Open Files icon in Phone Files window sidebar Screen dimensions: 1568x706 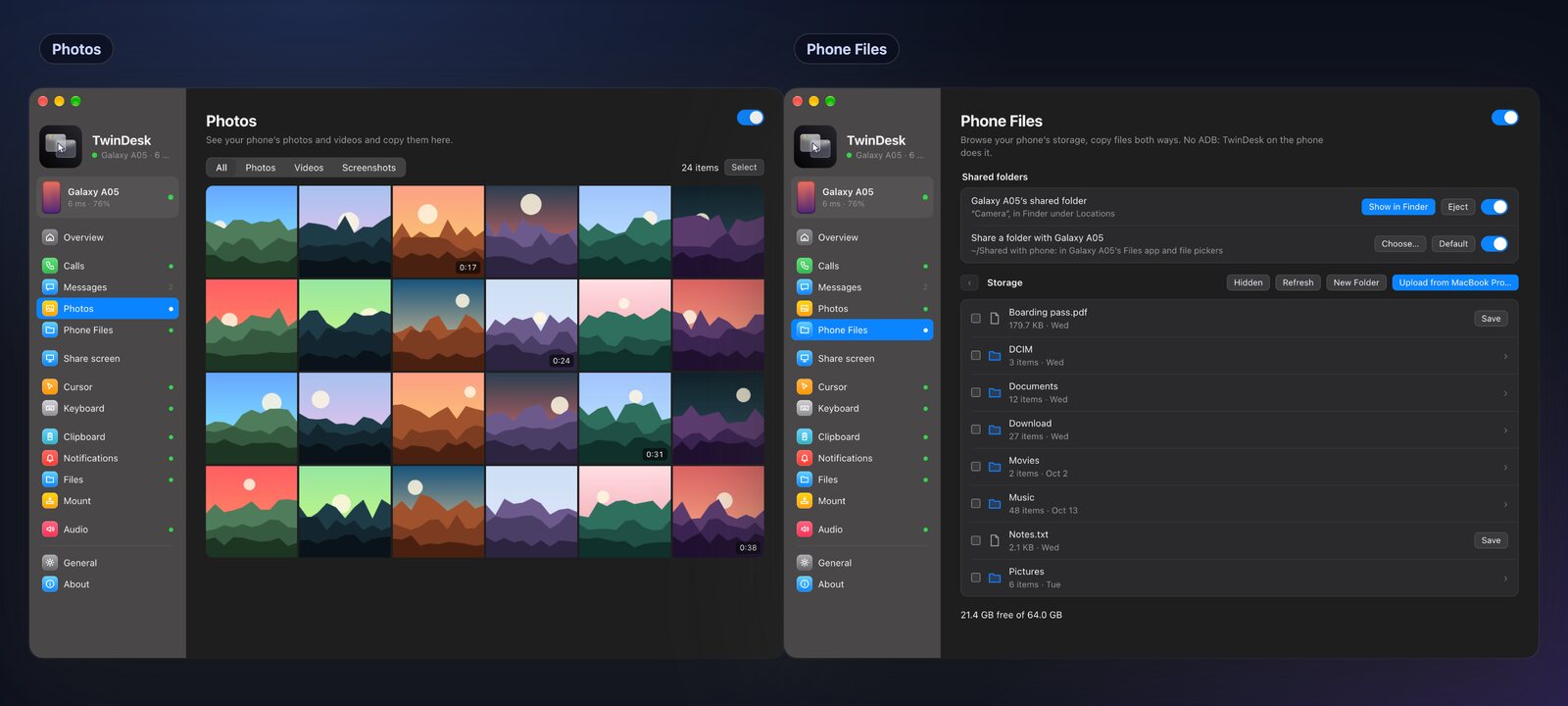tap(805, 479)
